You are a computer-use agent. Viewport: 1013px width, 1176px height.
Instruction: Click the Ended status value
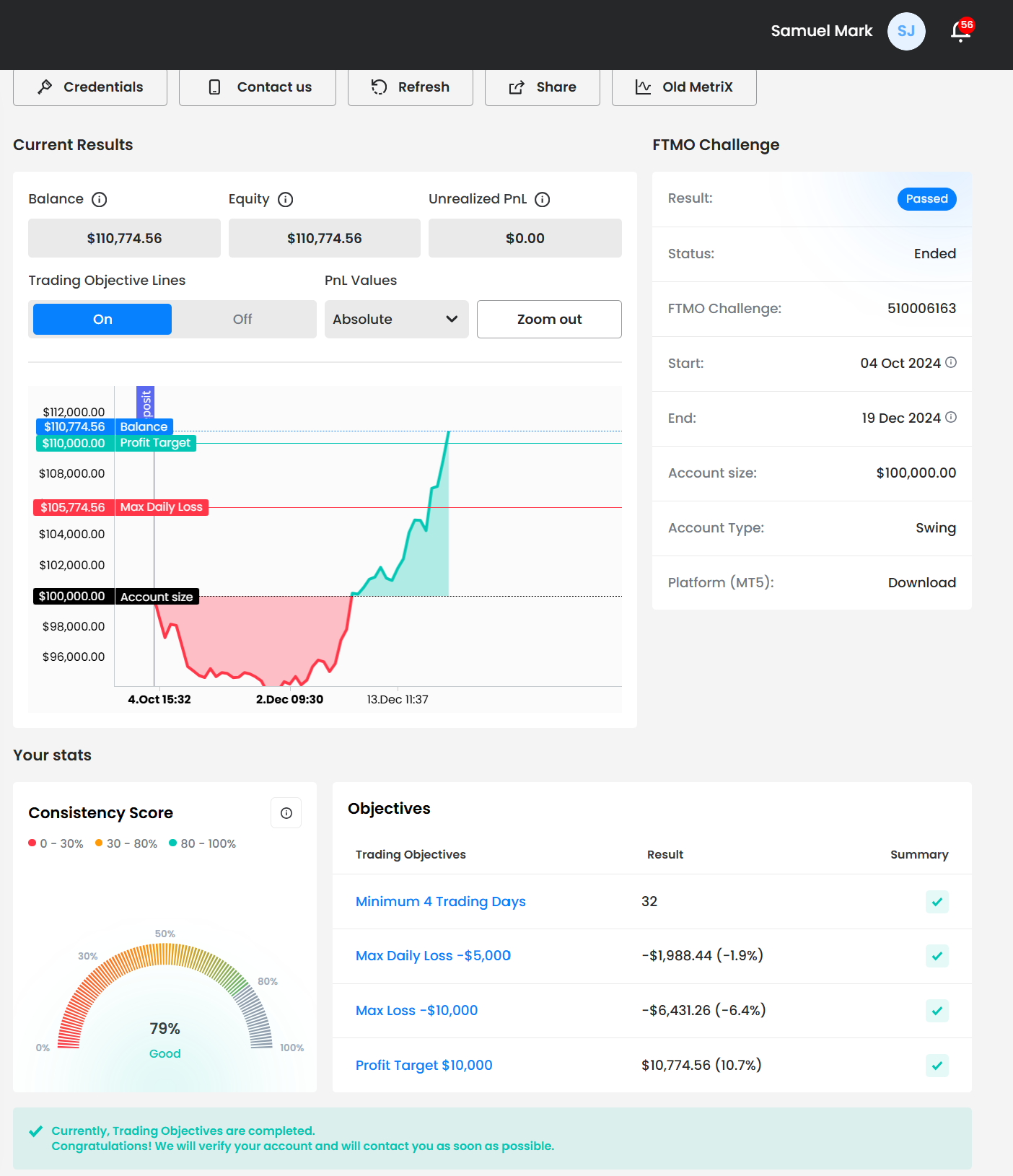point(935,254)
